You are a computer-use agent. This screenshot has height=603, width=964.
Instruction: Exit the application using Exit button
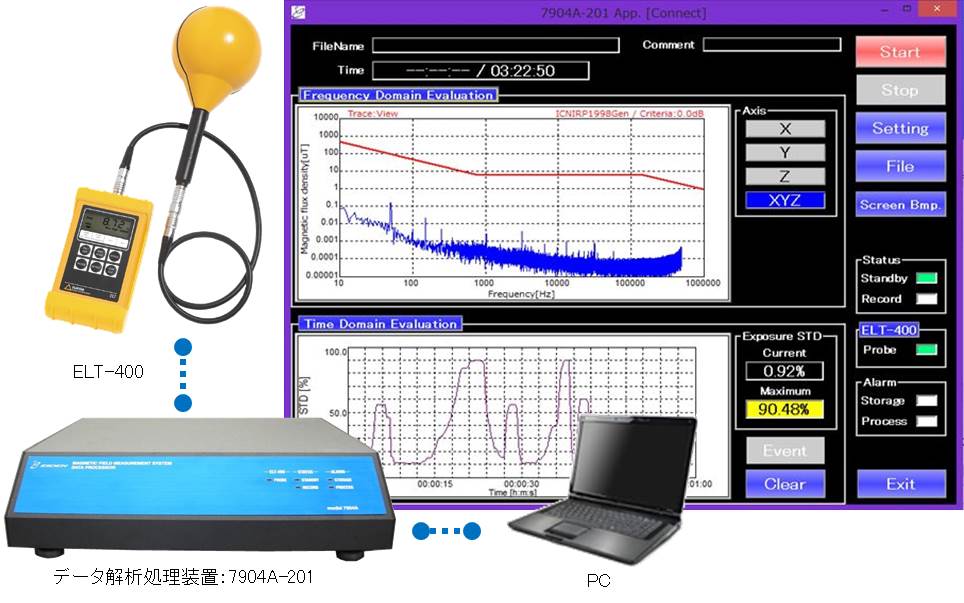coord(900,484)
